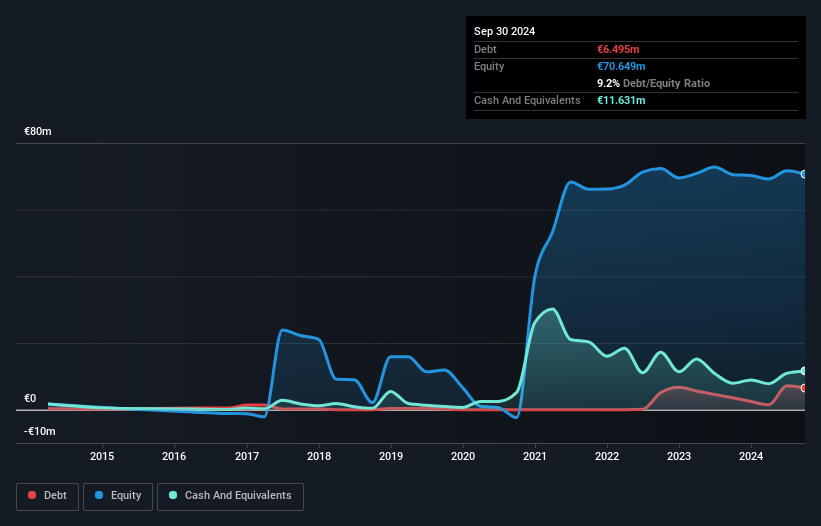
Task: Click the 2024 x-axis label
Action: pos(751,456)
